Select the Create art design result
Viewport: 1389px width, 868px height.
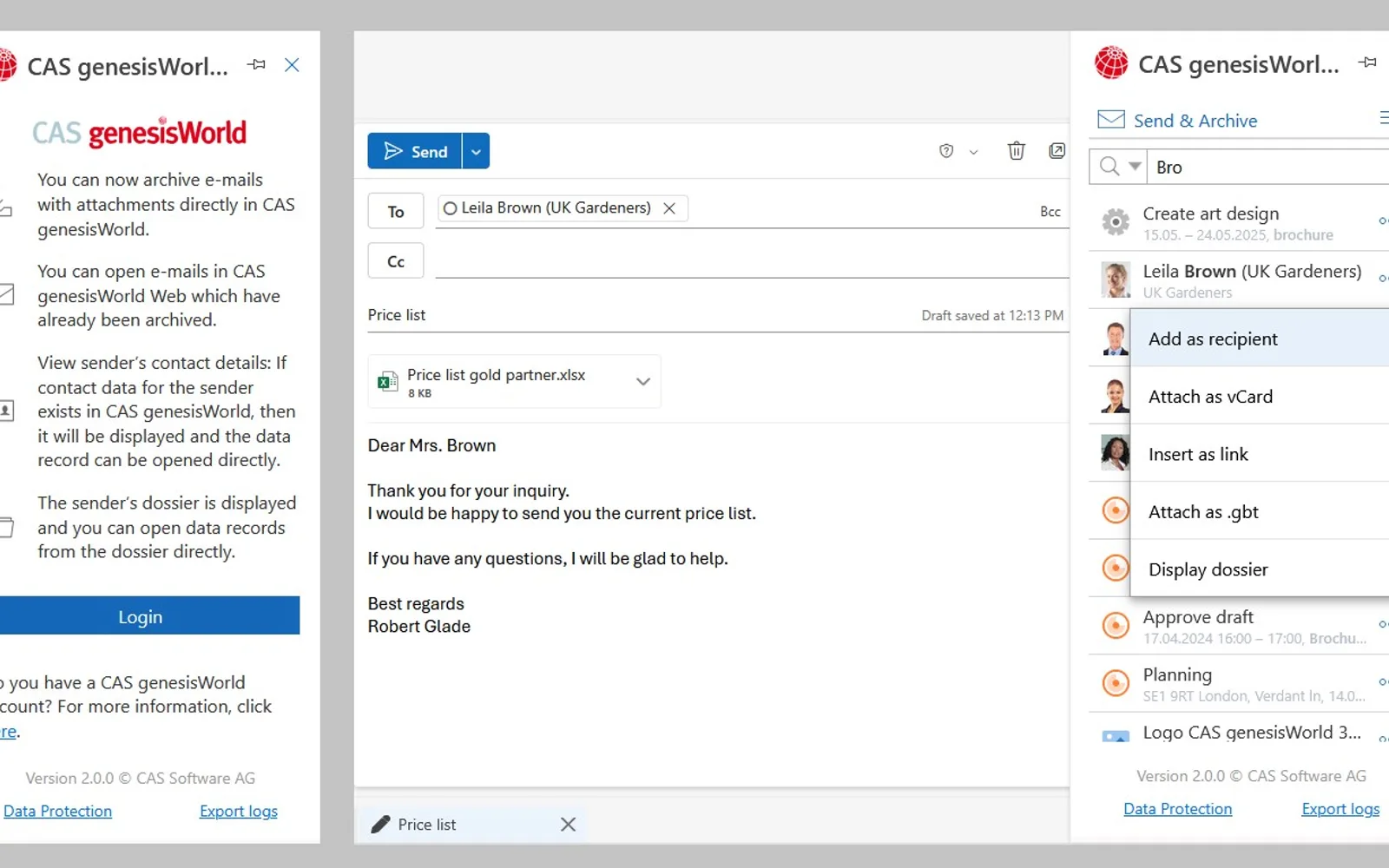[1239, 223]
